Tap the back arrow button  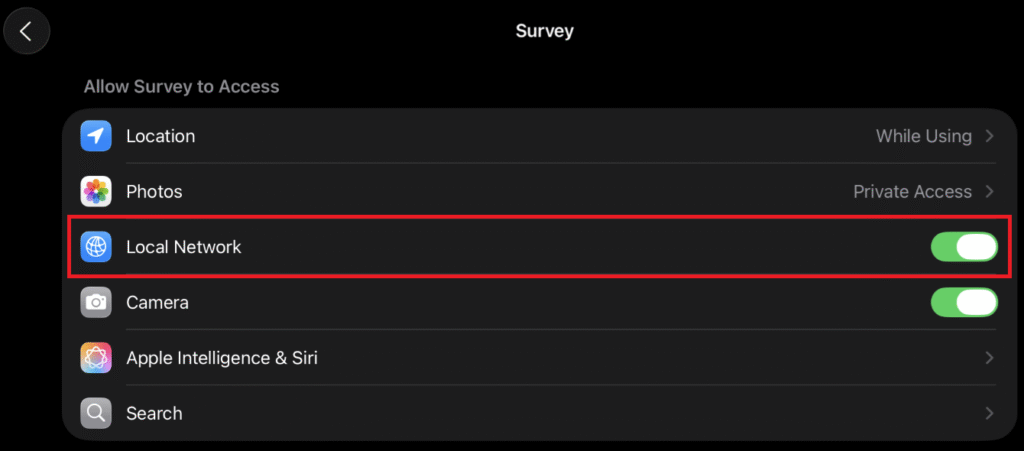pyautogui.click(x=27, y=31)
